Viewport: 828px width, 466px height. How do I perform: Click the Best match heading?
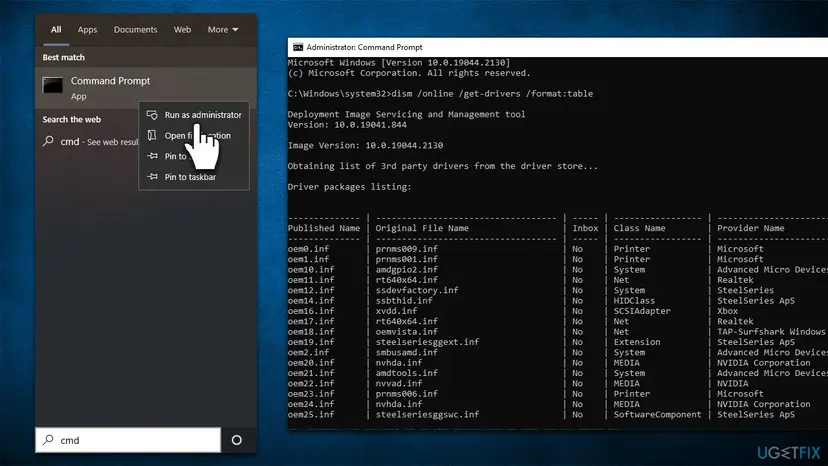63,57
